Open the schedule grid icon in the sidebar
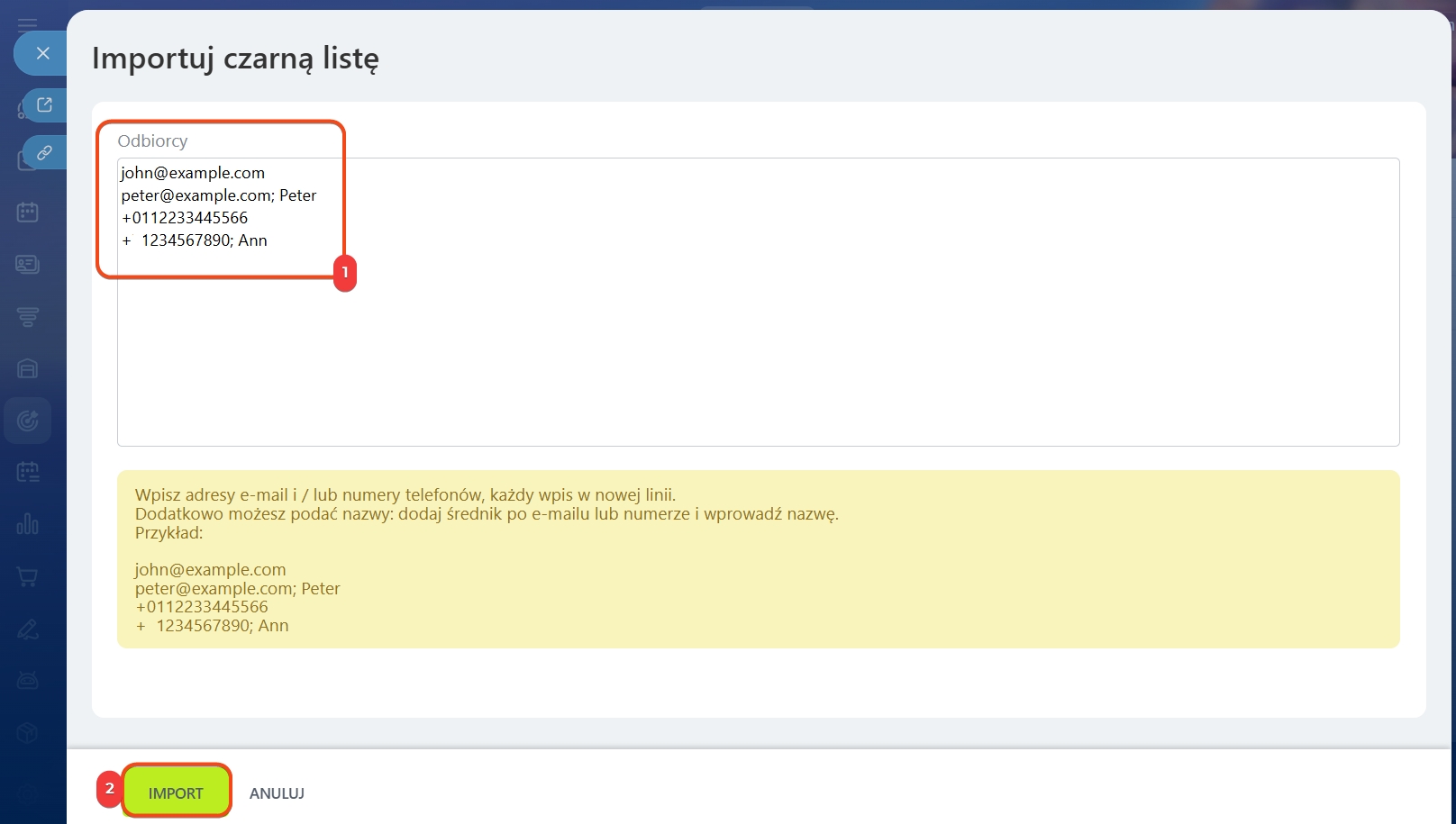Screen dimensions: 1456x824 click(x=28, y=472)
